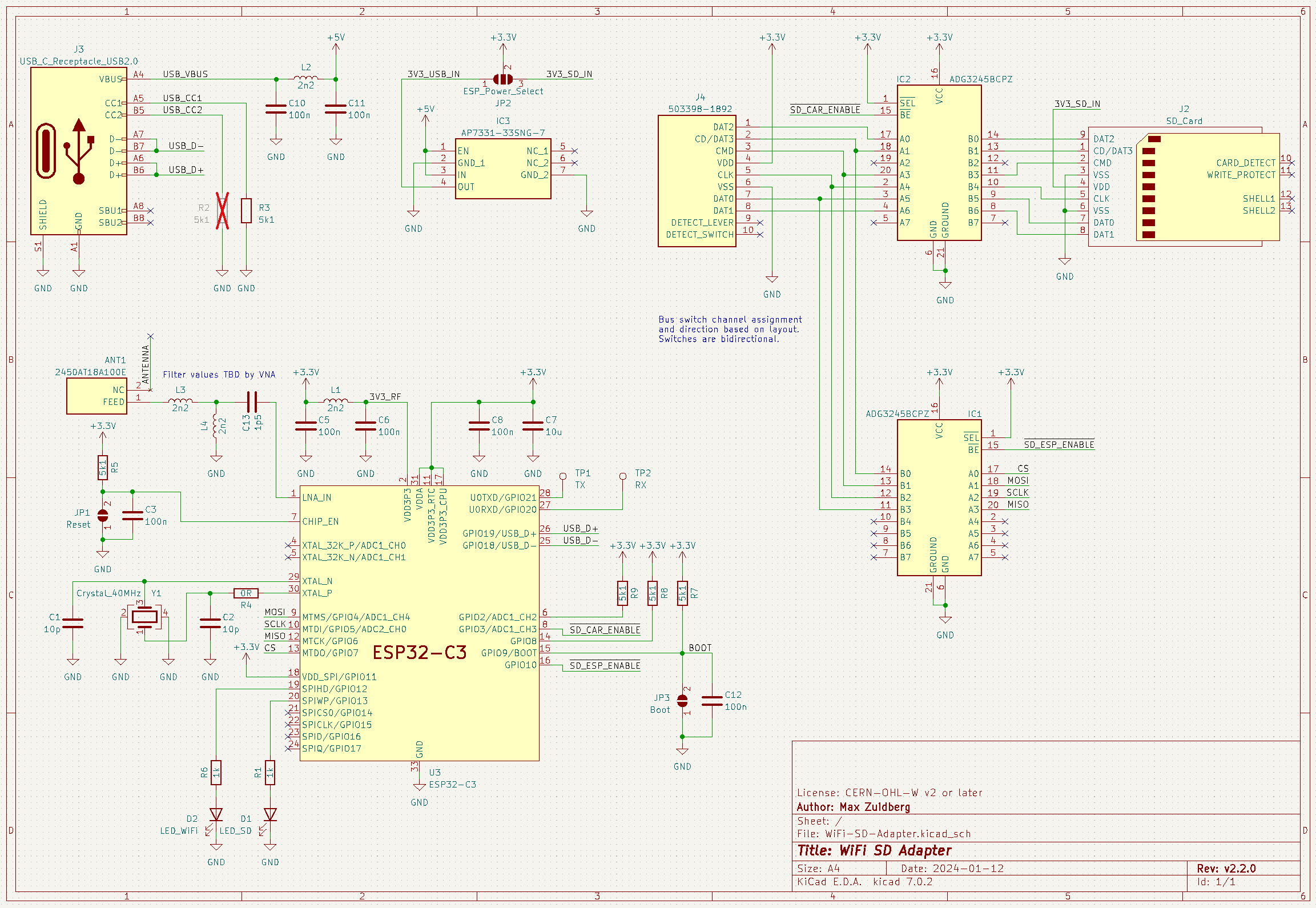1316x908 pixels.
Task: Select capacitor C7 10u symbol
Action: 533,425
